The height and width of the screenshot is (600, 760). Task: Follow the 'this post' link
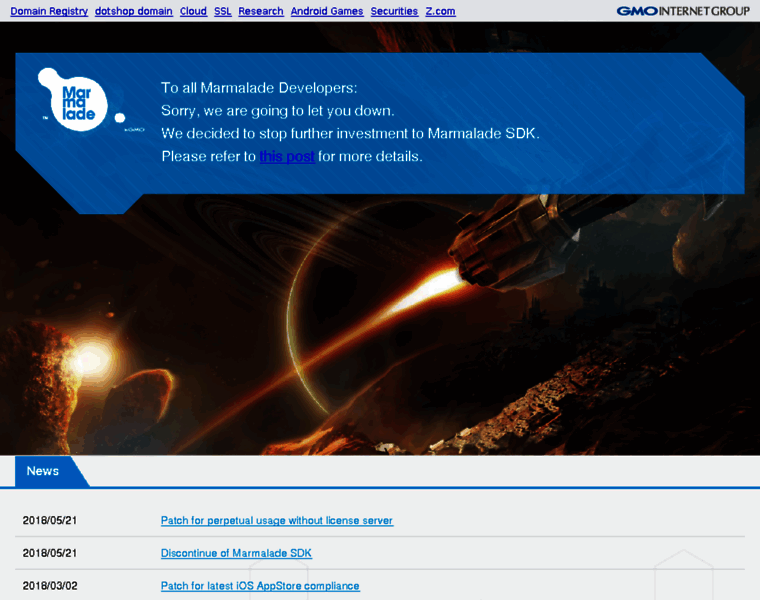[x=287, y=157]
